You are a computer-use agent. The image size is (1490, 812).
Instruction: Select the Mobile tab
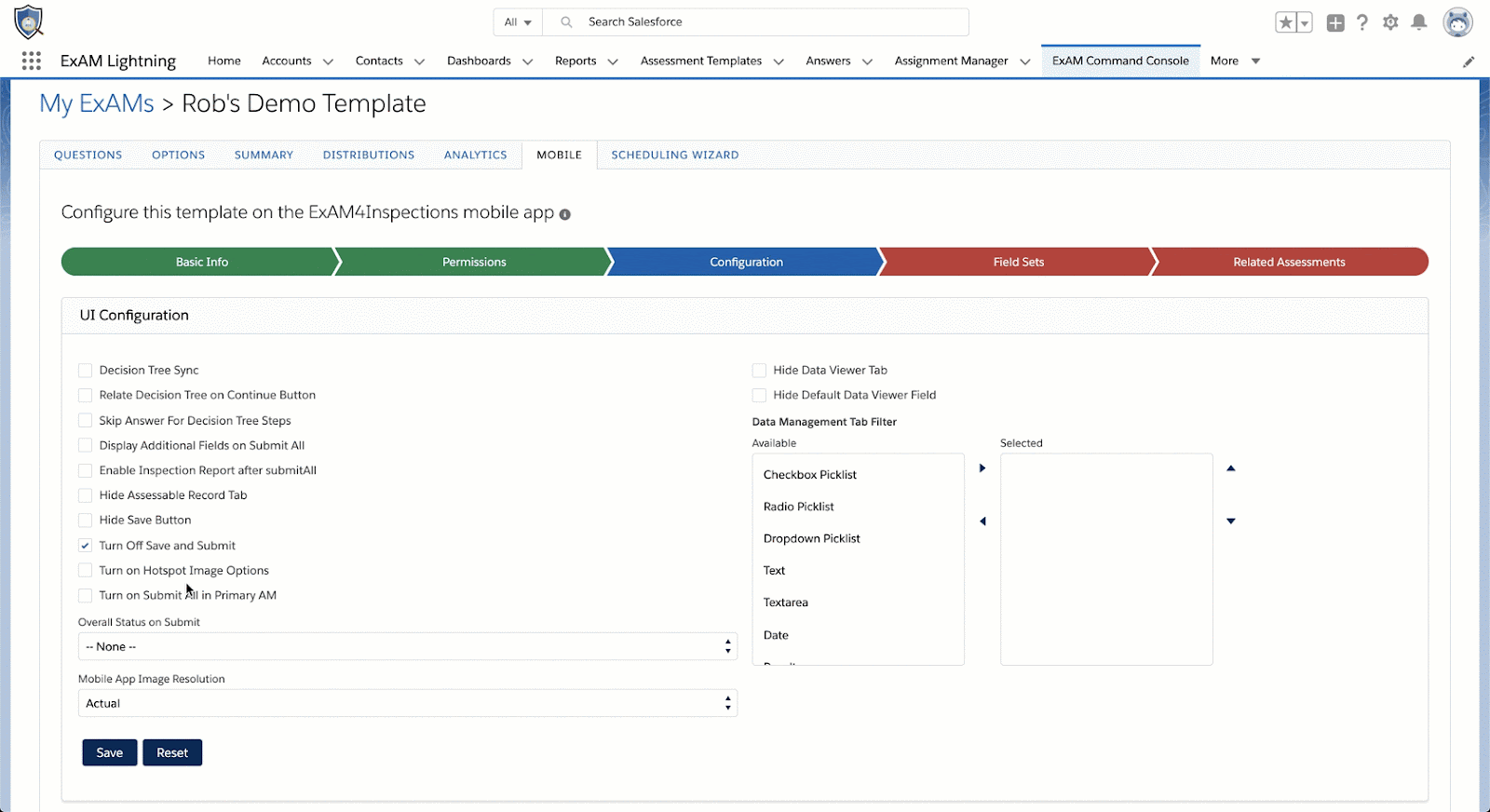tap(560, 156)
